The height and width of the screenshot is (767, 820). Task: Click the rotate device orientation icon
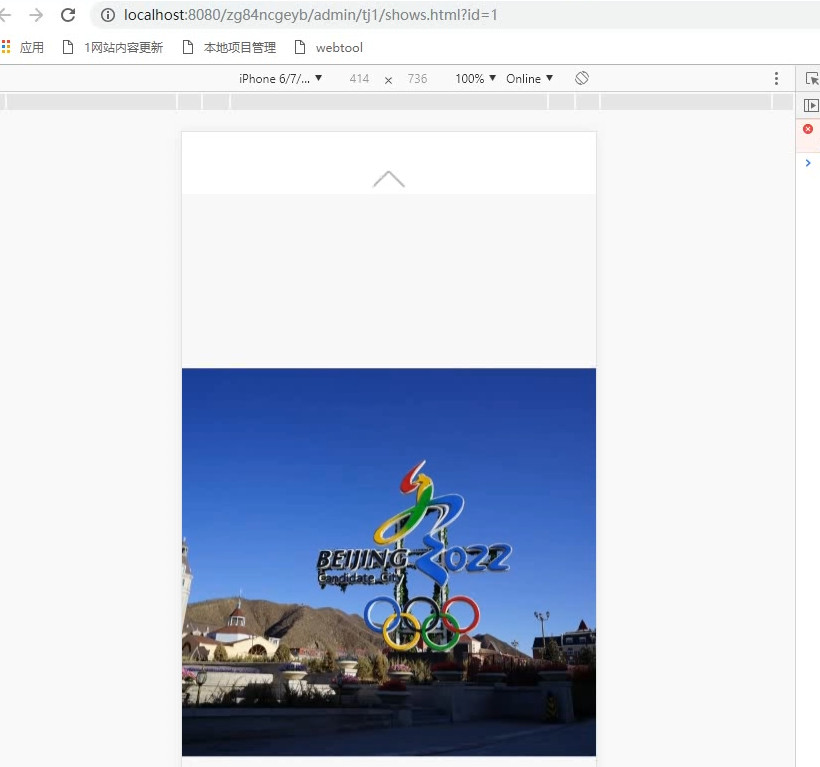coord(582,78)
